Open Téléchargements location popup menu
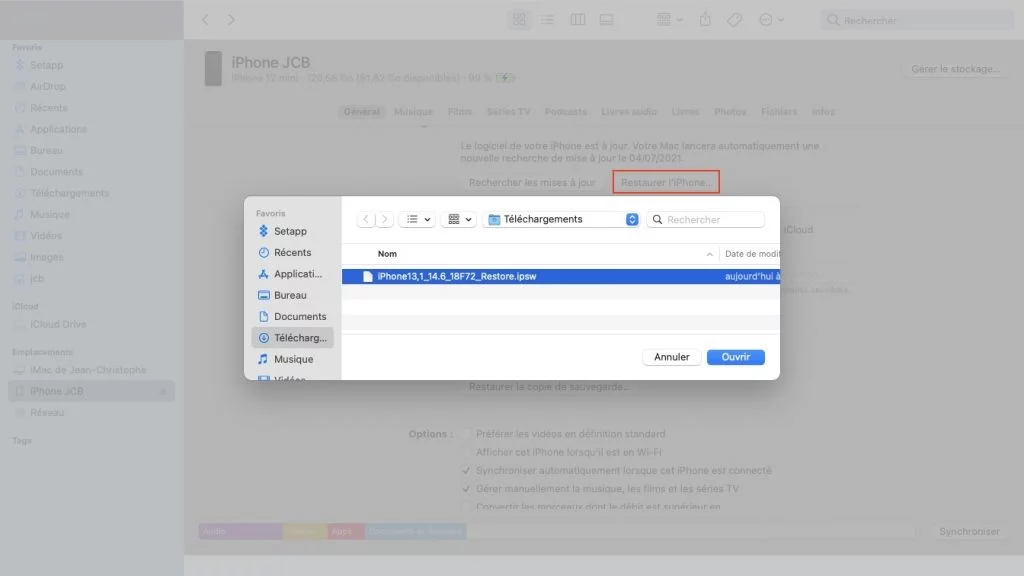1024x576 pixels. point(562,219)
